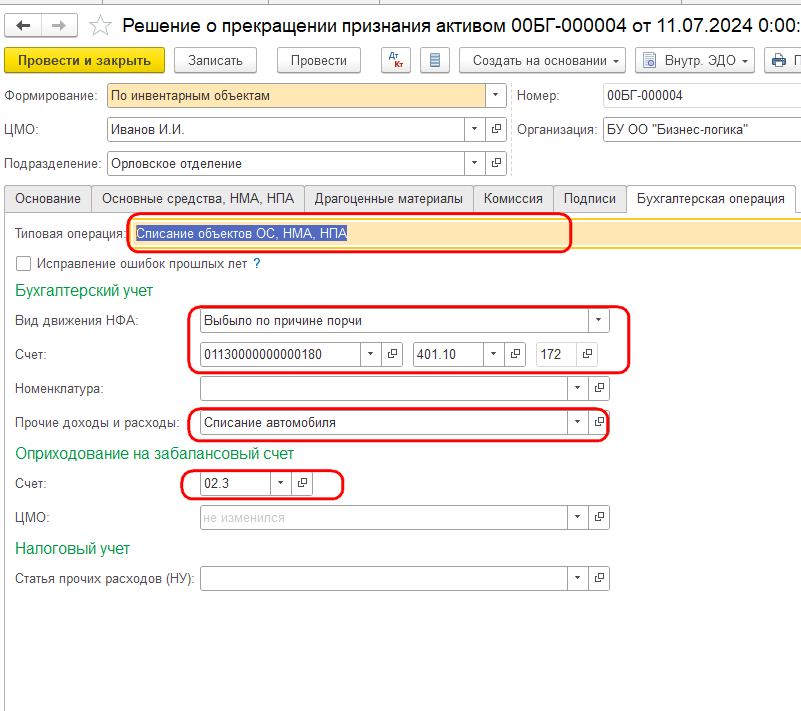Open the Подразделение Орловское отделение record
This screenshot has height=711, width=801.
point(496,163)
